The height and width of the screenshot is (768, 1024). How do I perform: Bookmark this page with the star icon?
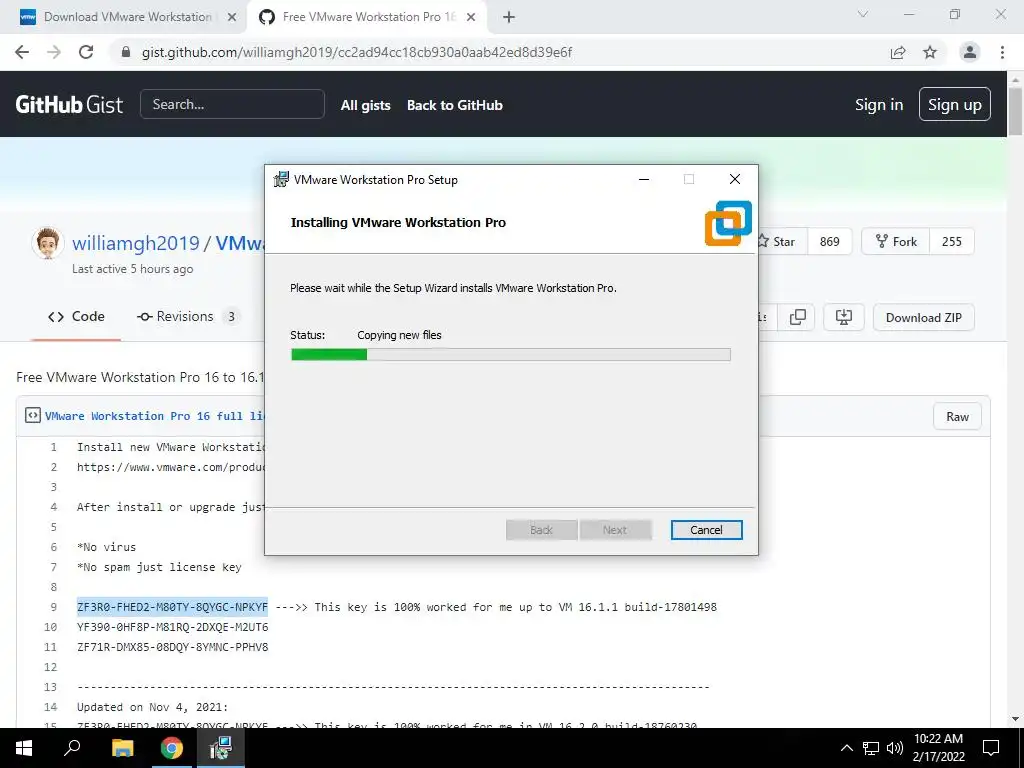click(930, 52)
